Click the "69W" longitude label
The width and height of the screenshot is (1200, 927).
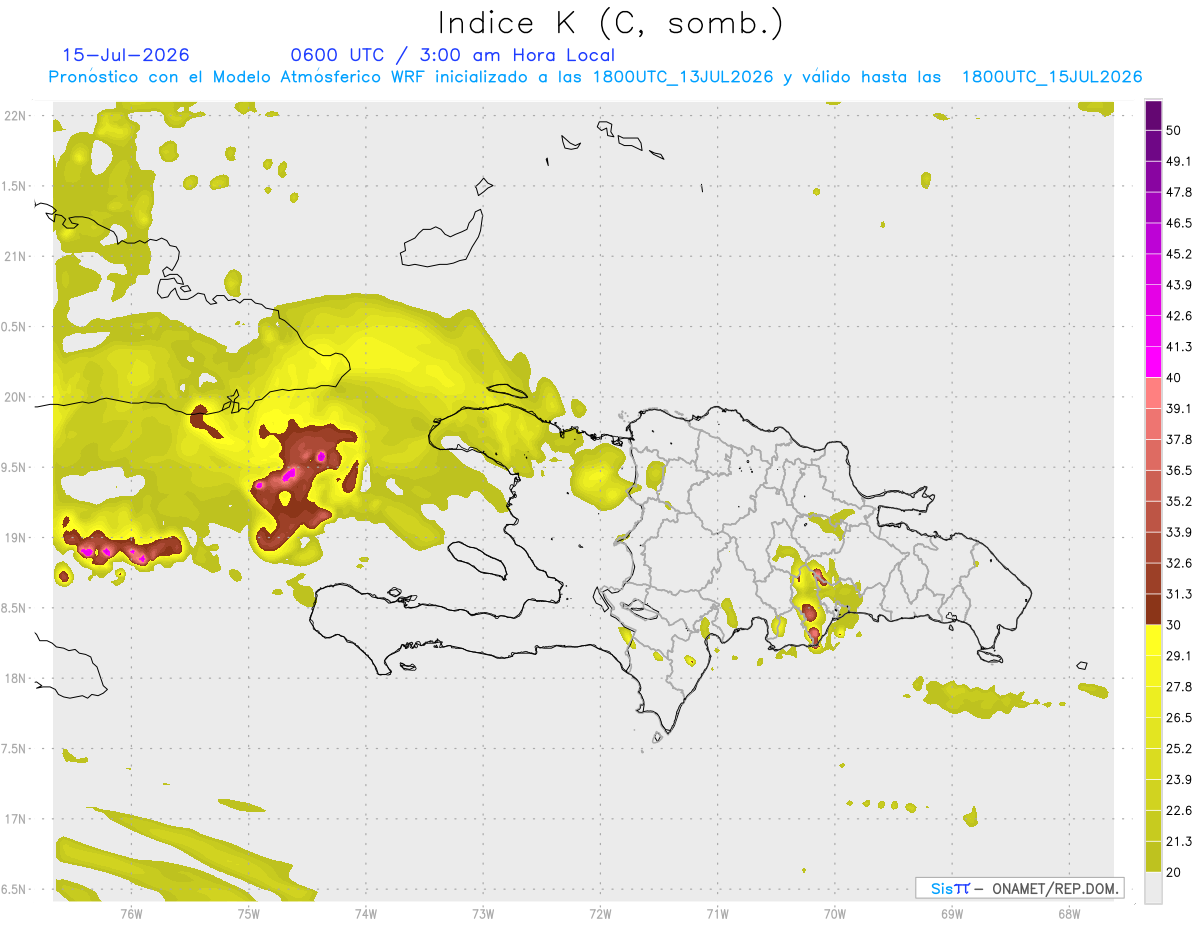coord(952,913)
